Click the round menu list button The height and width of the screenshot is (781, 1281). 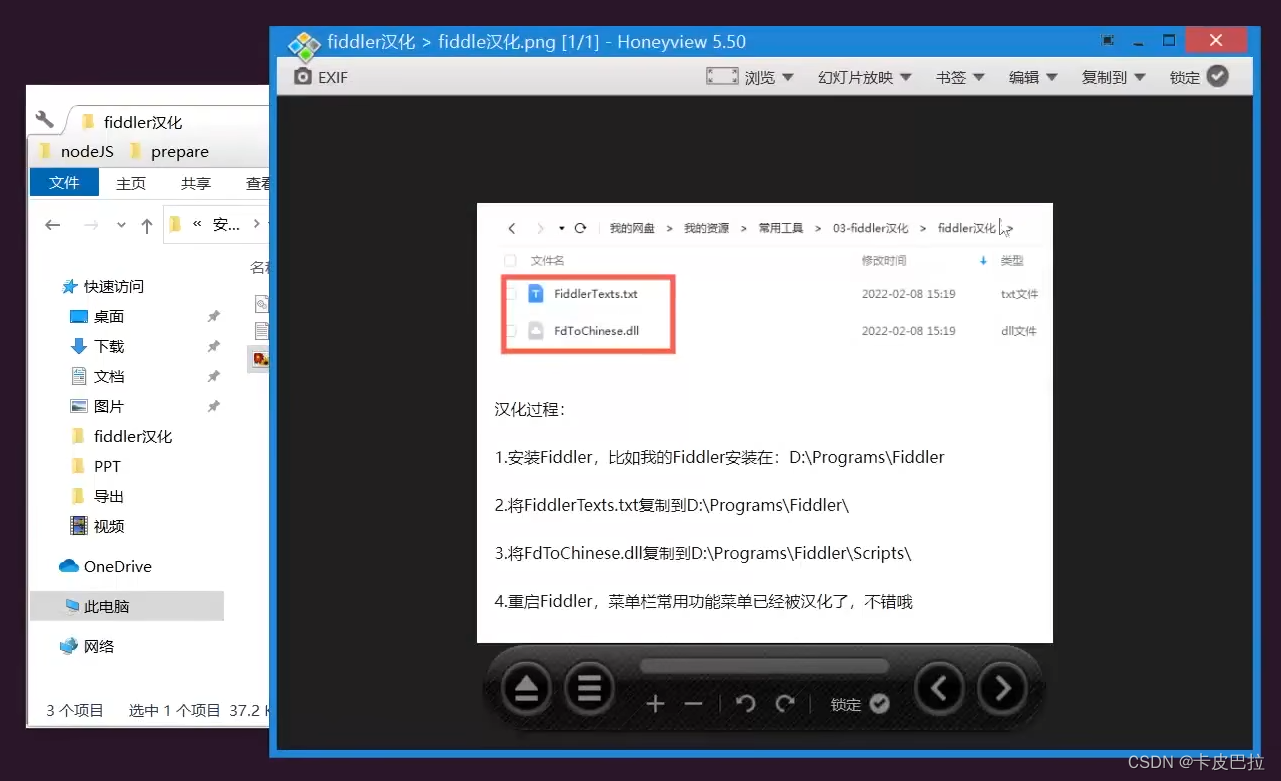pos(589,688)
